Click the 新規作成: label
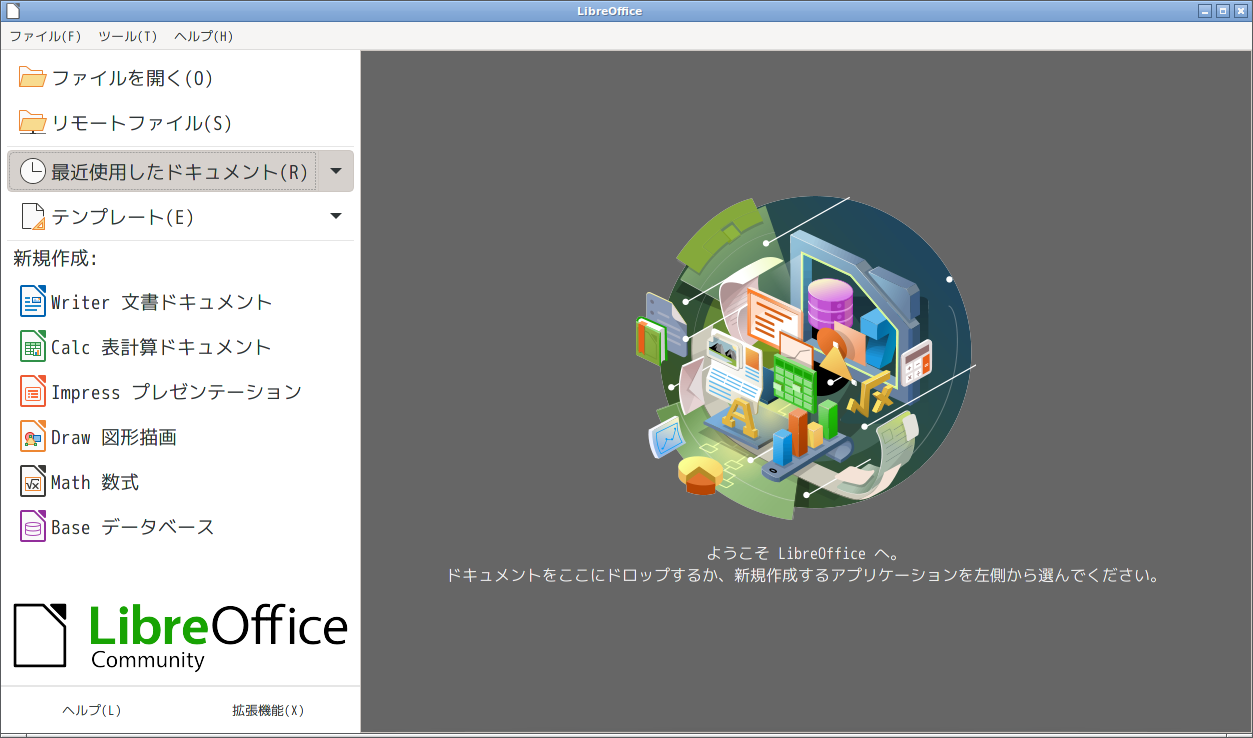 click(x=55, y=259)
